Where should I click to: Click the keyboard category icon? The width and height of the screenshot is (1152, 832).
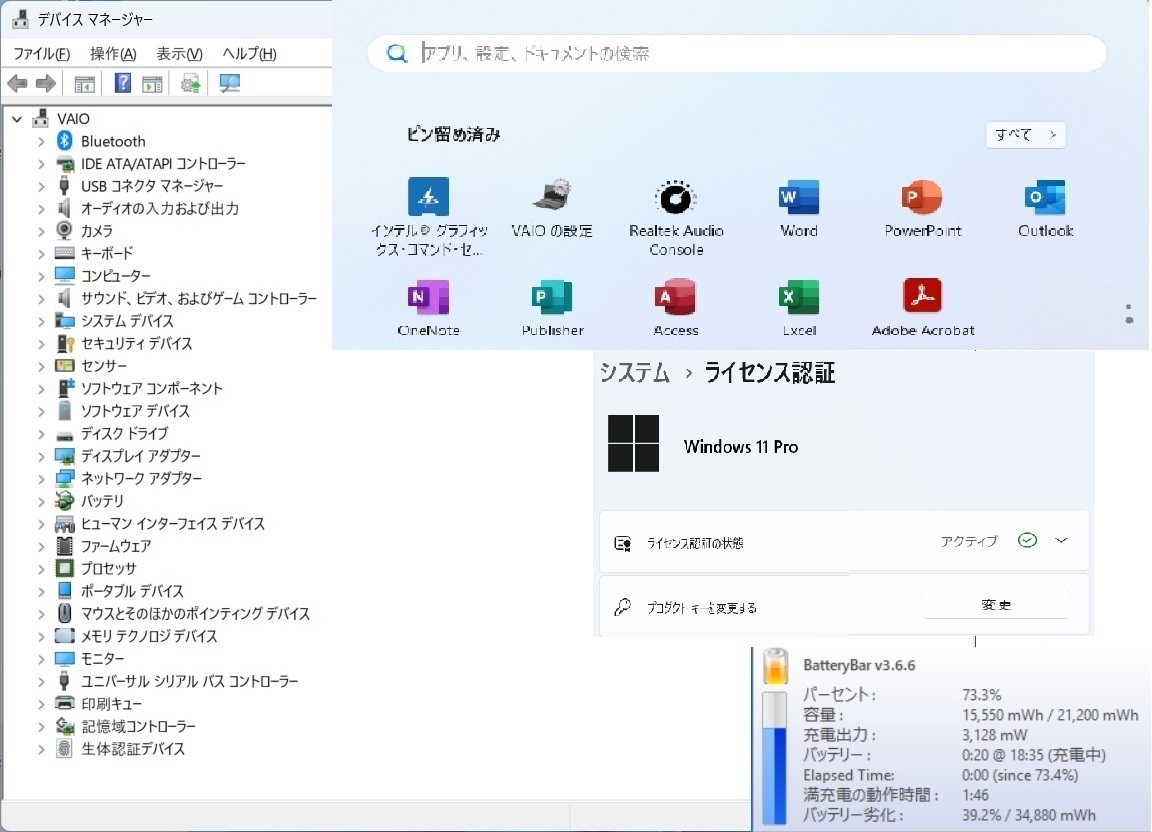click(65, 253)
